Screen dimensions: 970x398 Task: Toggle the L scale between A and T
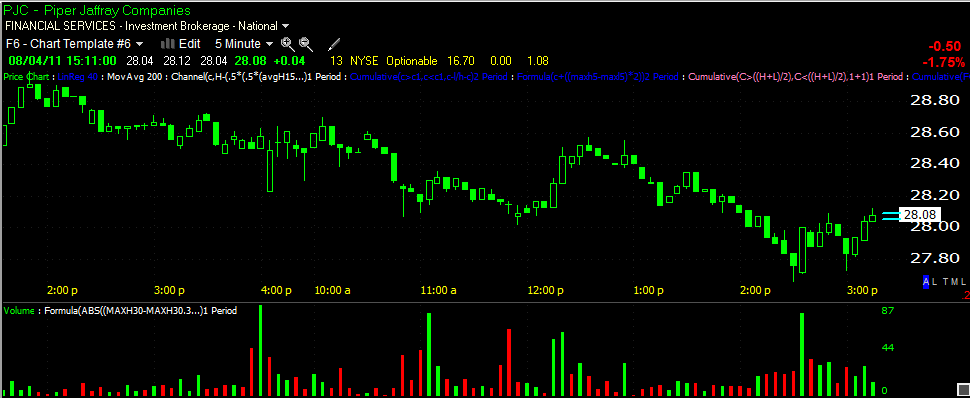coord(935,282)
